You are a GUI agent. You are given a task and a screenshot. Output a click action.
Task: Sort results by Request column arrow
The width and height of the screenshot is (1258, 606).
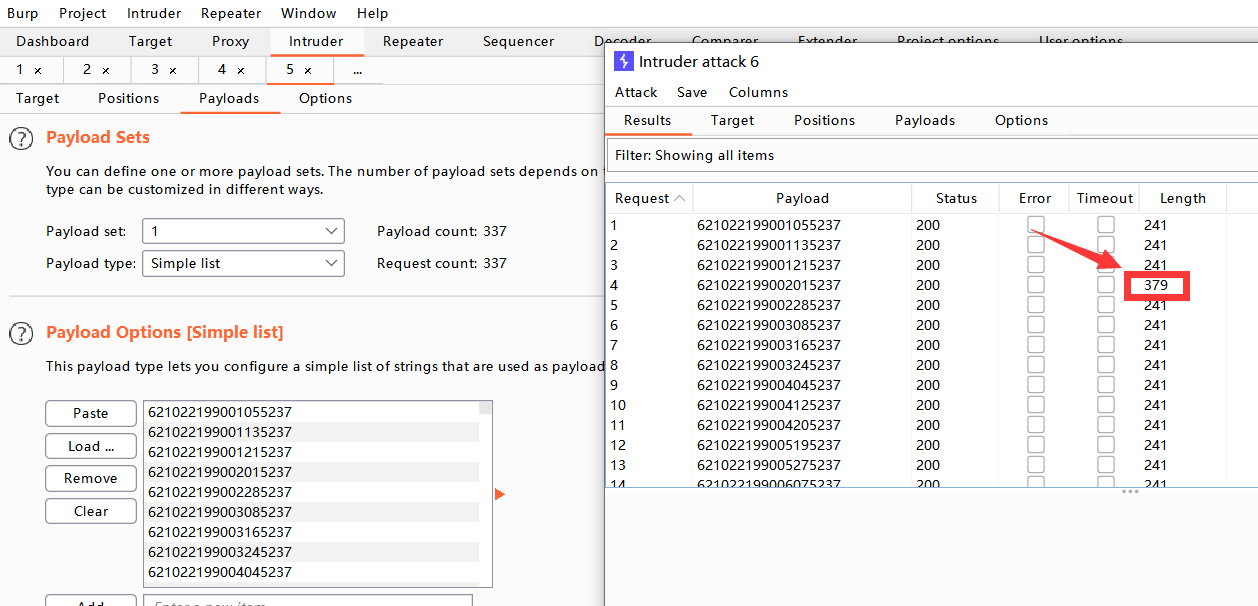(x=681, y=198)
